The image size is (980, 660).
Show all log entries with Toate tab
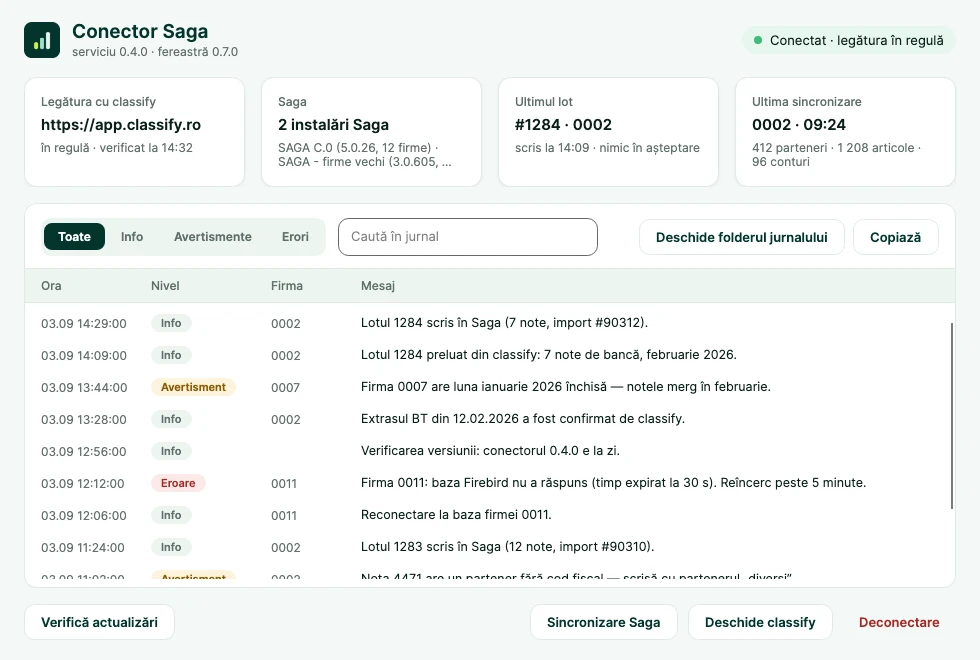tap(74, 237)
